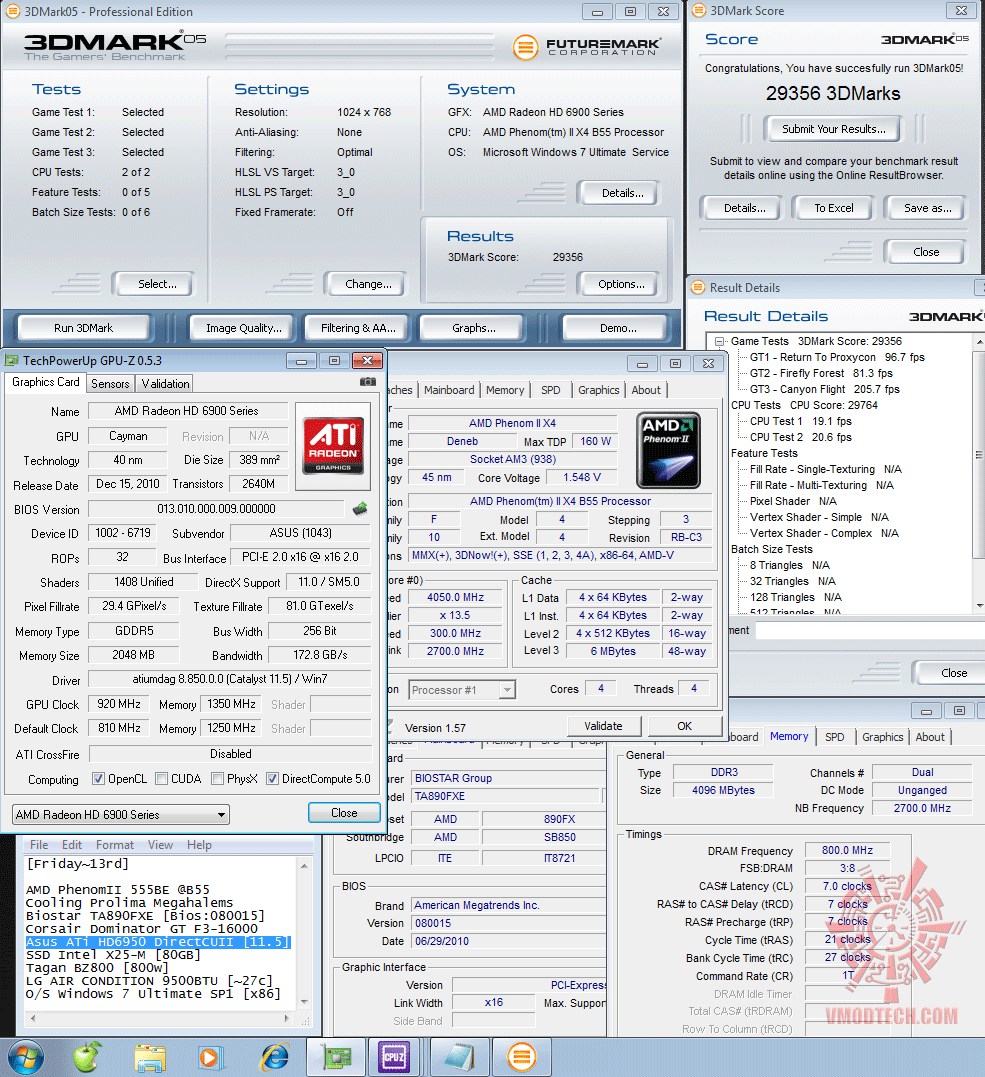Switch to Notepad taskbar icon
The image size is (985, 1077).
click(x=460, y=1058)
